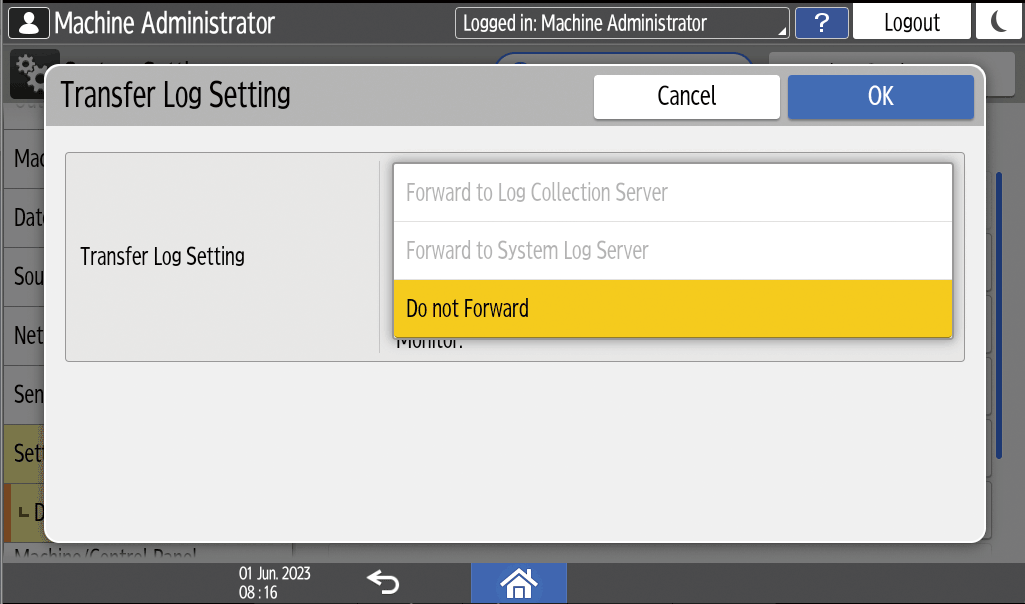Click the Transfer Log Setting dialog title
The image size is (1025, 604).
[x=176, y=95]
